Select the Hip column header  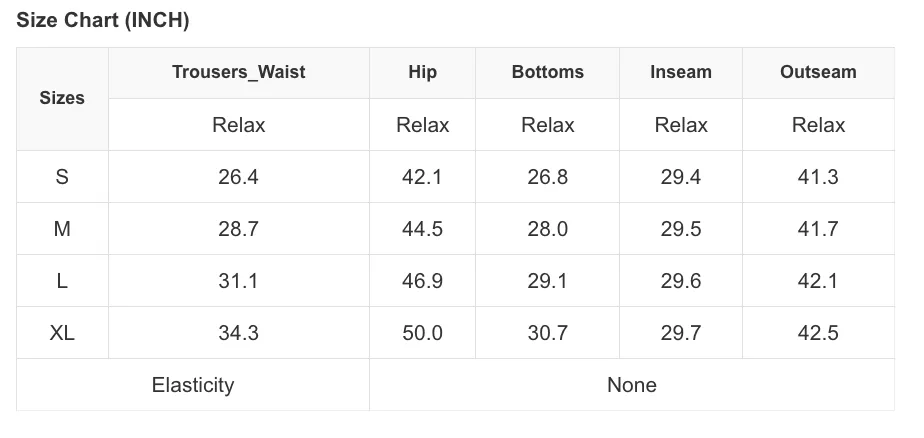[423, 73]
